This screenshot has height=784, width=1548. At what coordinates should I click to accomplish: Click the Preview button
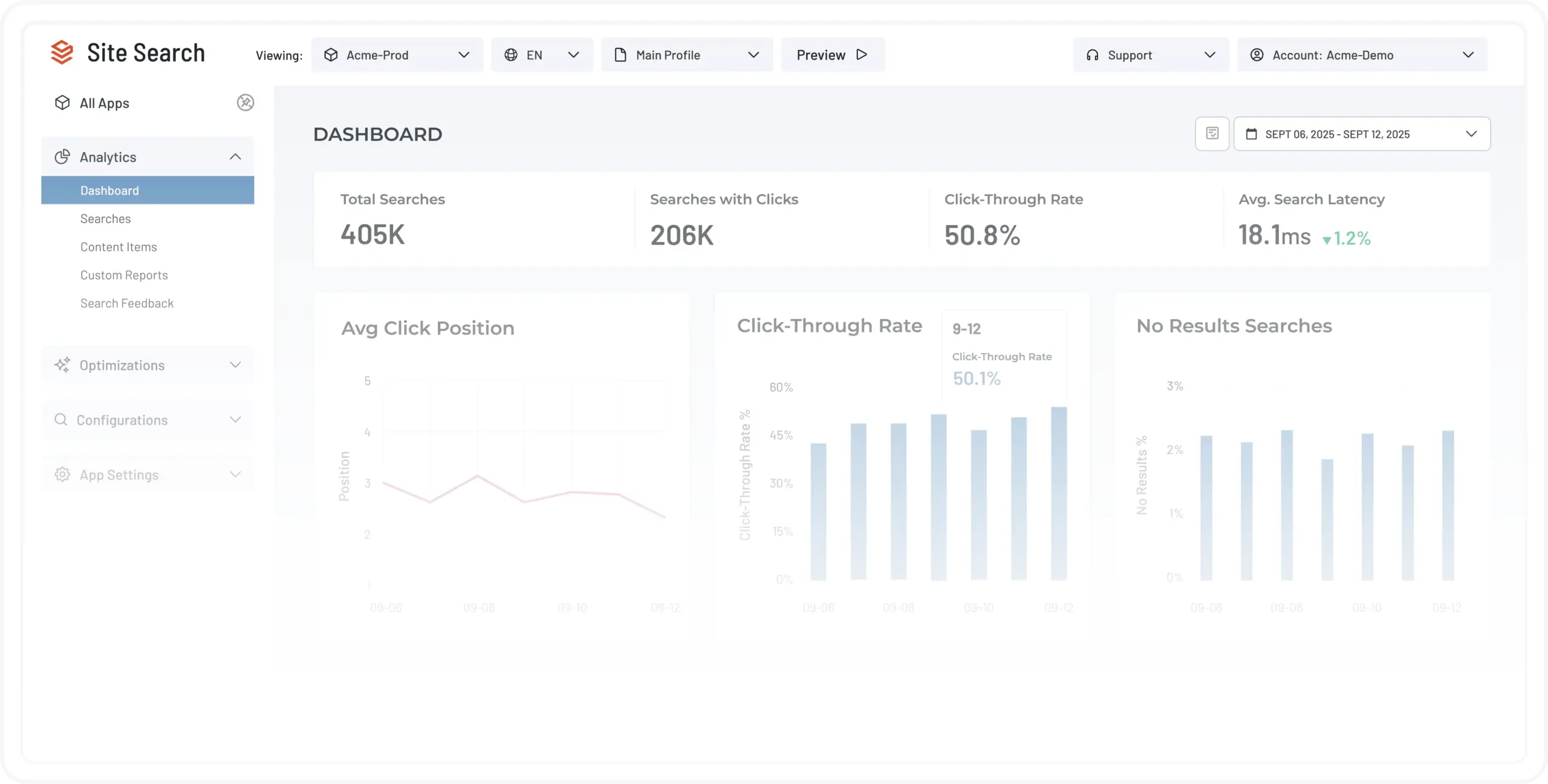(832, 55)
